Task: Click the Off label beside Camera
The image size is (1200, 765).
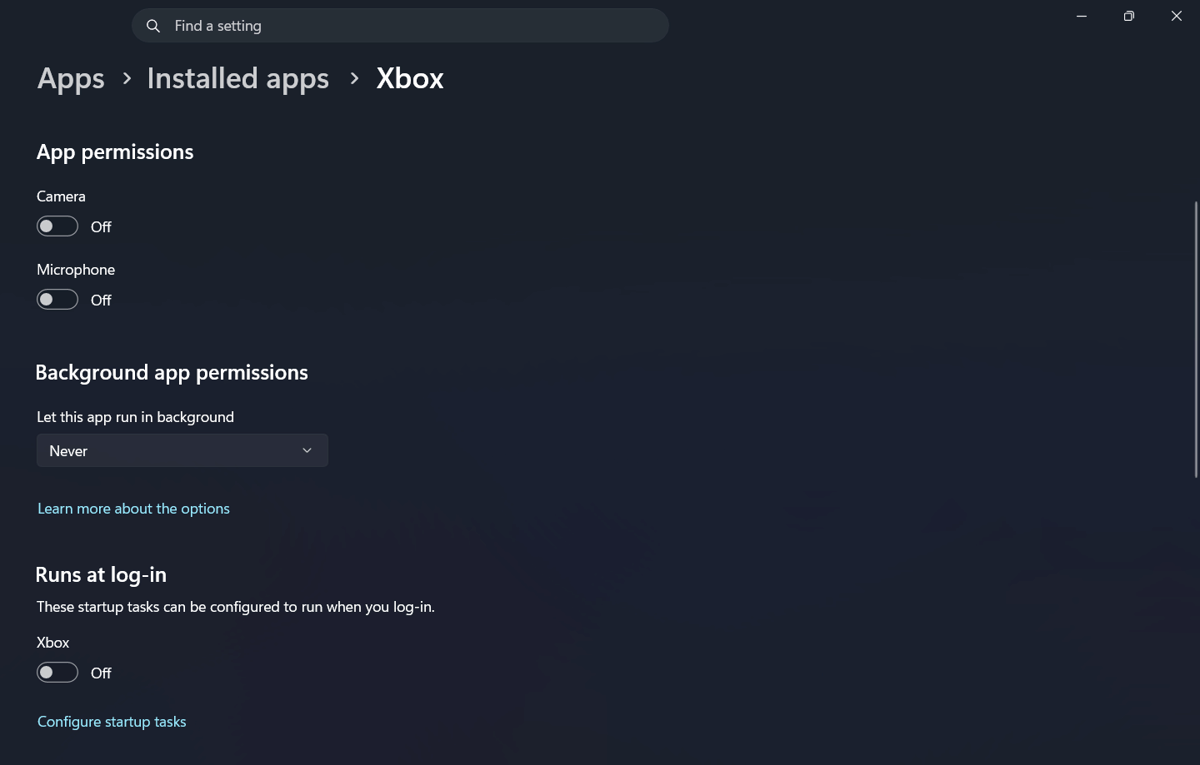Action: click(x=101, y=226)
